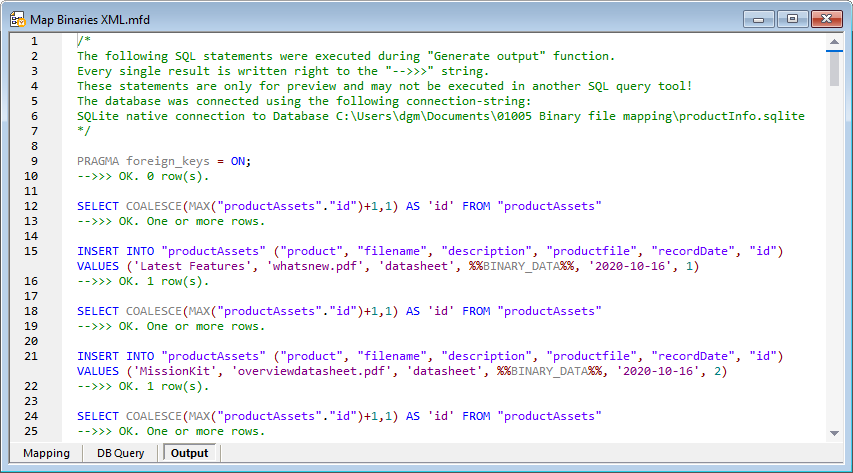Click line number 1 in the gutter
Viewport: 853px width, 473px height.
tap(34, 41)
